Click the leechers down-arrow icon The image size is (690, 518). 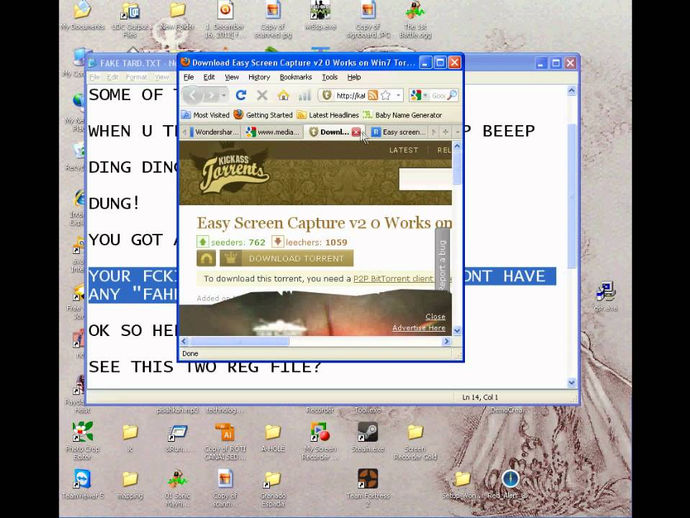click(x=277, y=242)
